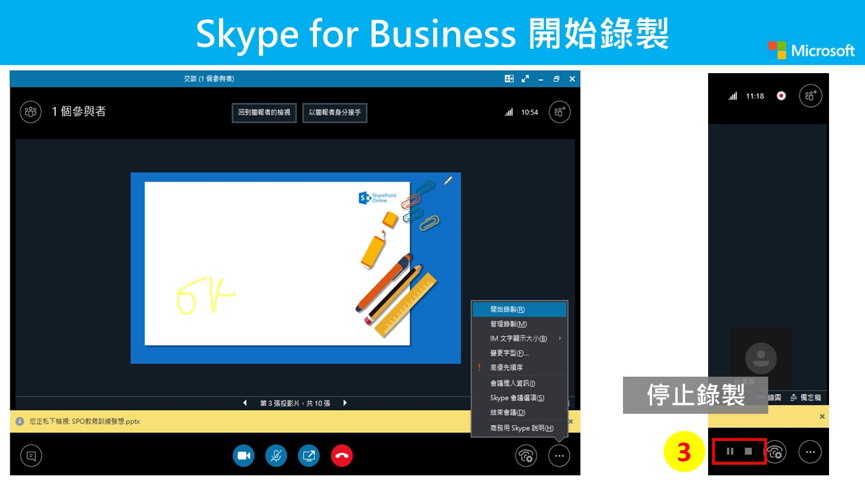This screenshot has height=487, width=865.
Task: Toggle the video camera button
Action: click(x=243, y=456)
